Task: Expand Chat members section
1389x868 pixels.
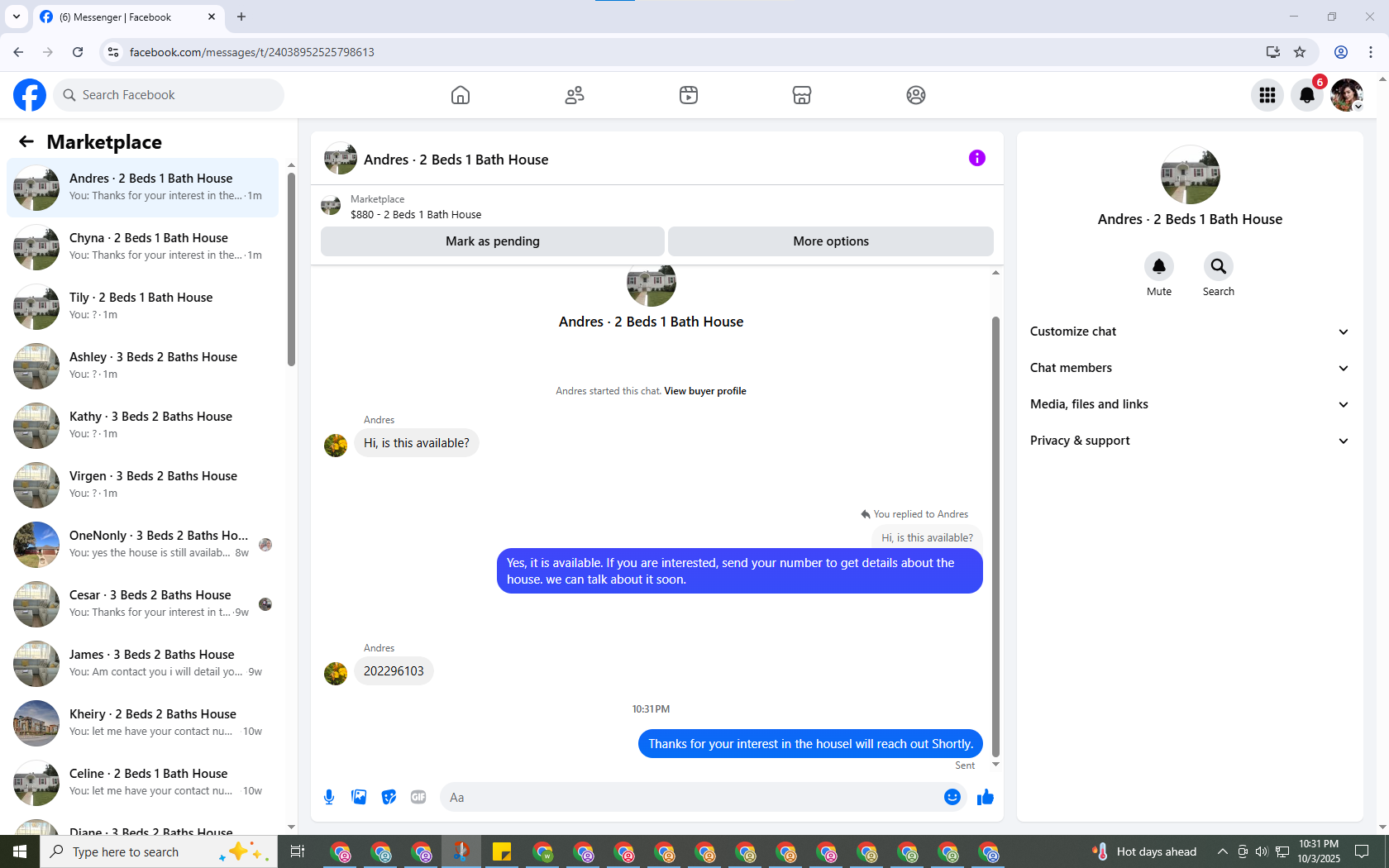Action: [1190, 368]
